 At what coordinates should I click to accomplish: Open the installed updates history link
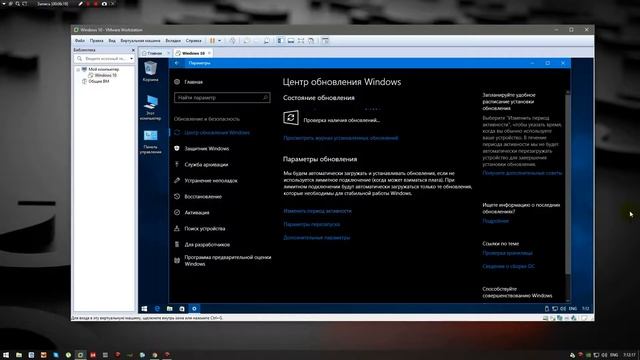tap(340, 138)
